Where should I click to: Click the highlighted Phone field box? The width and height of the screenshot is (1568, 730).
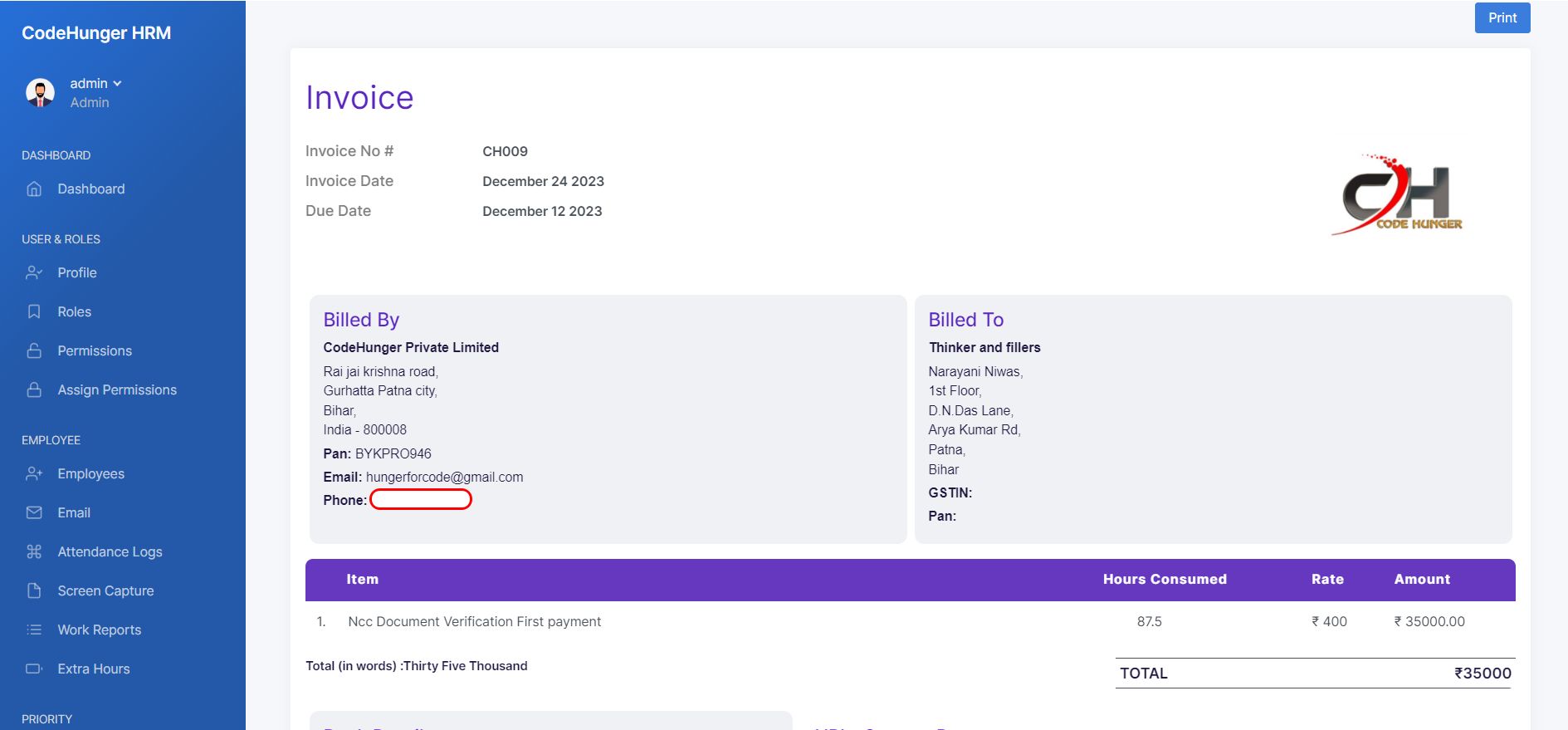coord(421,499)
